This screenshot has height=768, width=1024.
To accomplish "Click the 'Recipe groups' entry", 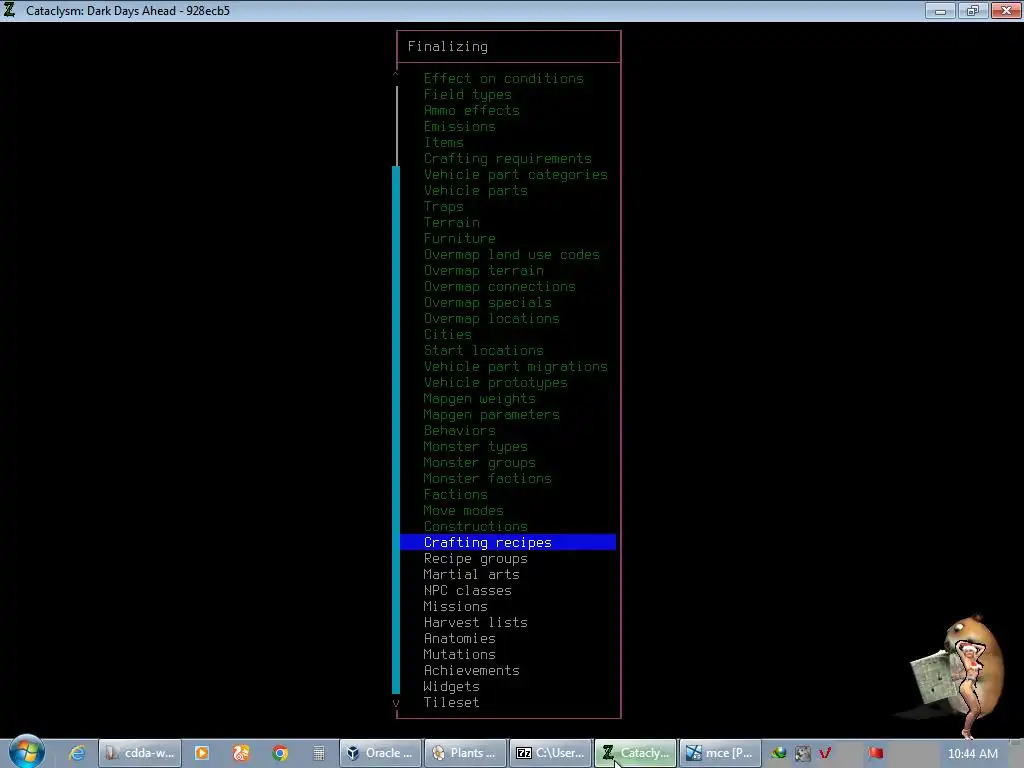I will click(475, 558).
